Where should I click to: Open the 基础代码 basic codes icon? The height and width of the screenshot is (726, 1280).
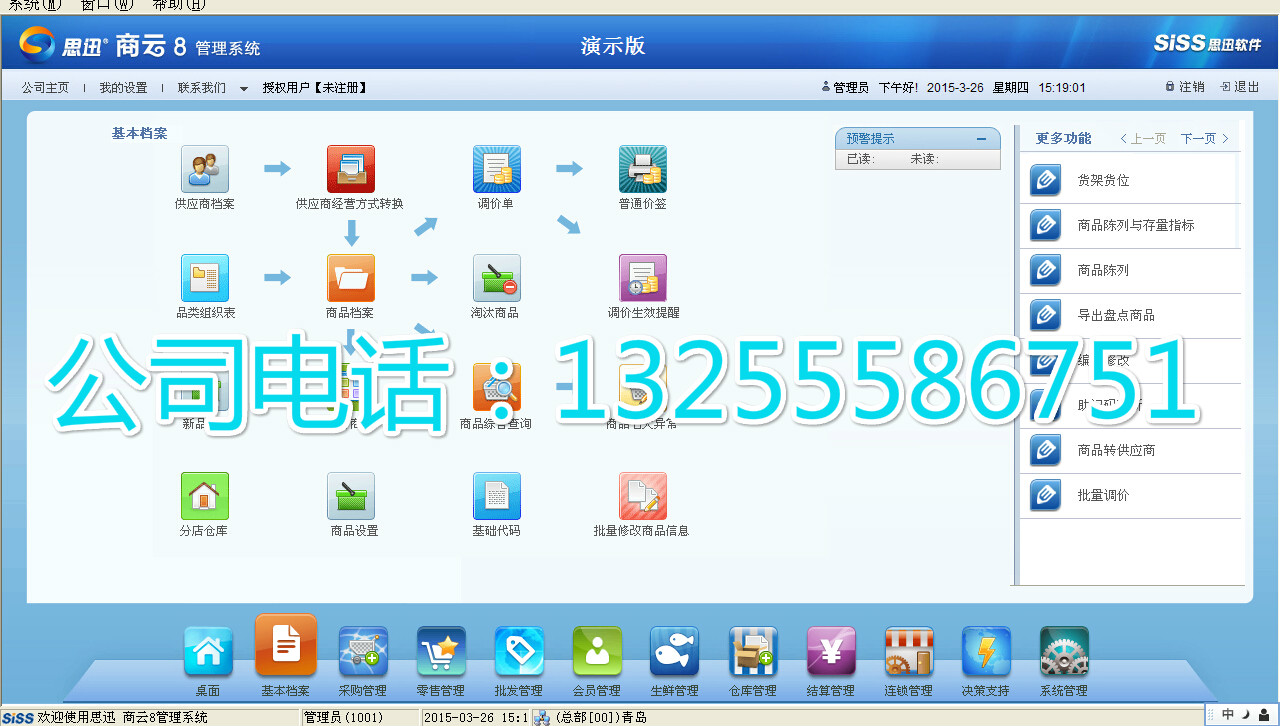(x=497, y=496)
